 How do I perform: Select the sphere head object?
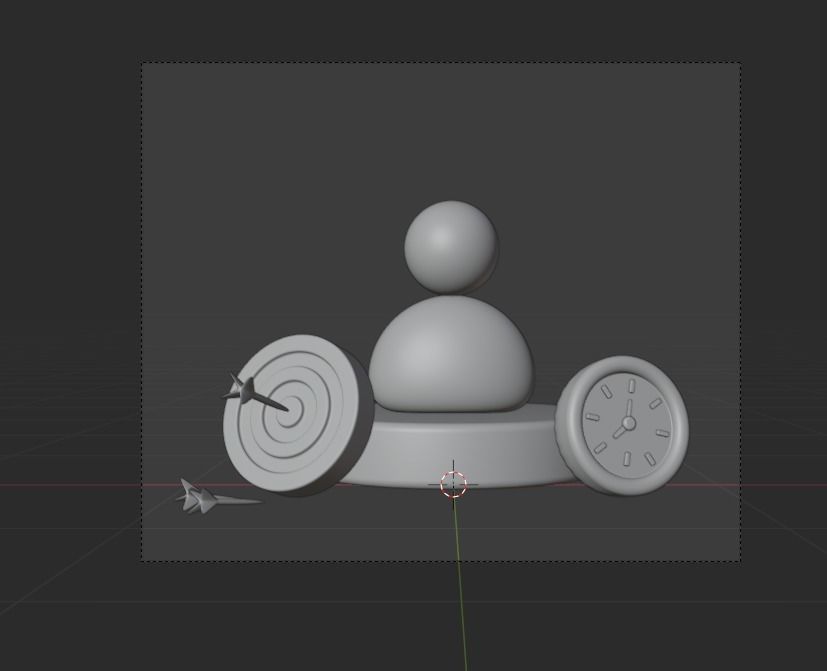[451, 247]
